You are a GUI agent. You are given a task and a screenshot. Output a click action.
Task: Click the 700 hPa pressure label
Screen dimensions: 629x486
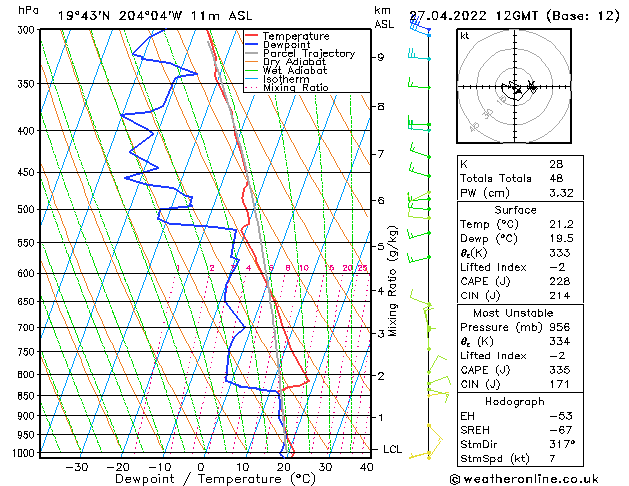point(28,328)
